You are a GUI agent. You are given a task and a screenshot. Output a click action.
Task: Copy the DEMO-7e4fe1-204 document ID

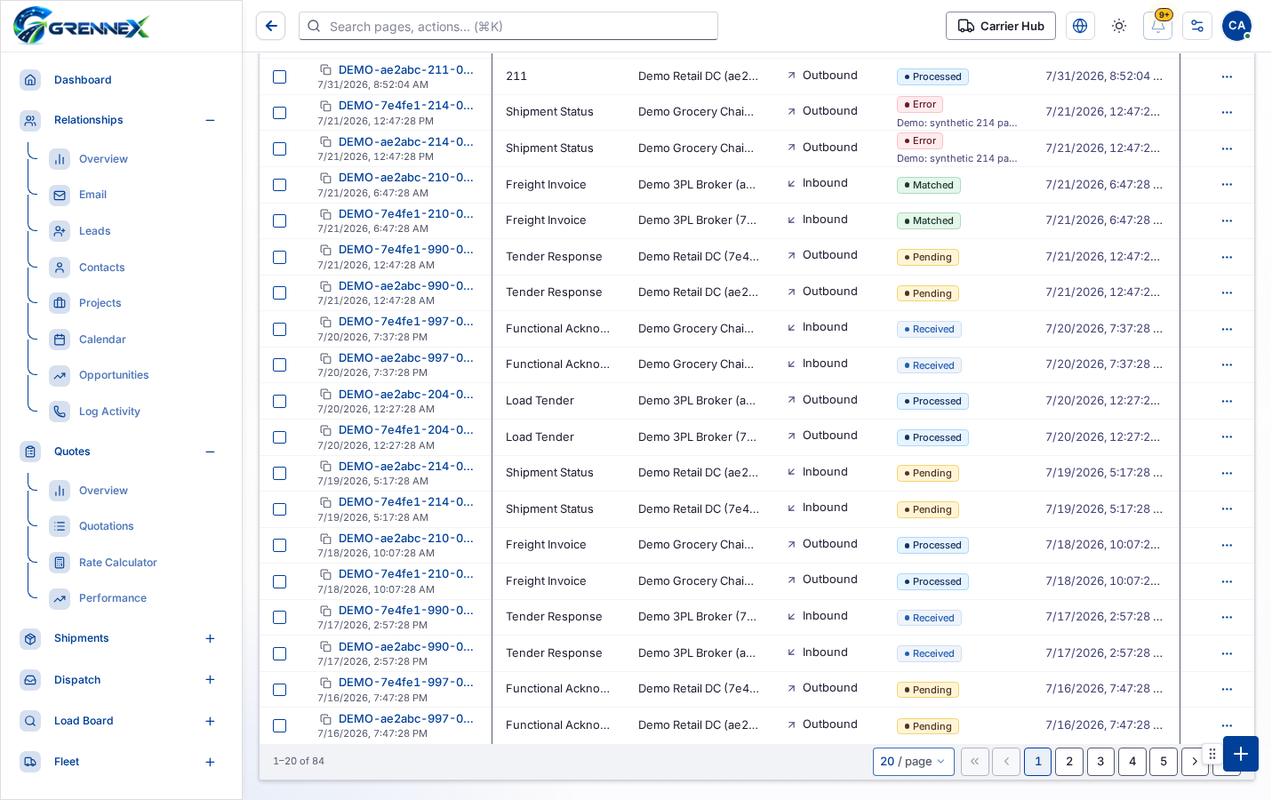coord(326,430)
